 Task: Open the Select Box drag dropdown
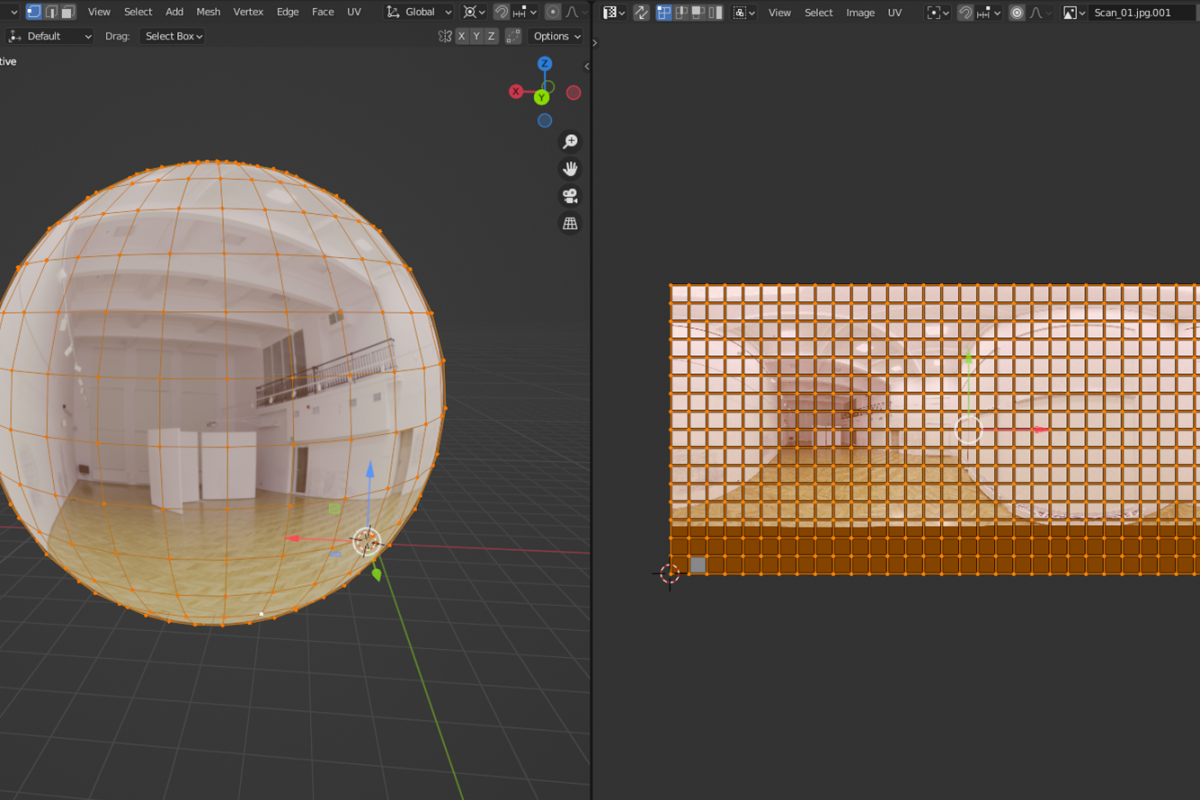pos(174,36)
